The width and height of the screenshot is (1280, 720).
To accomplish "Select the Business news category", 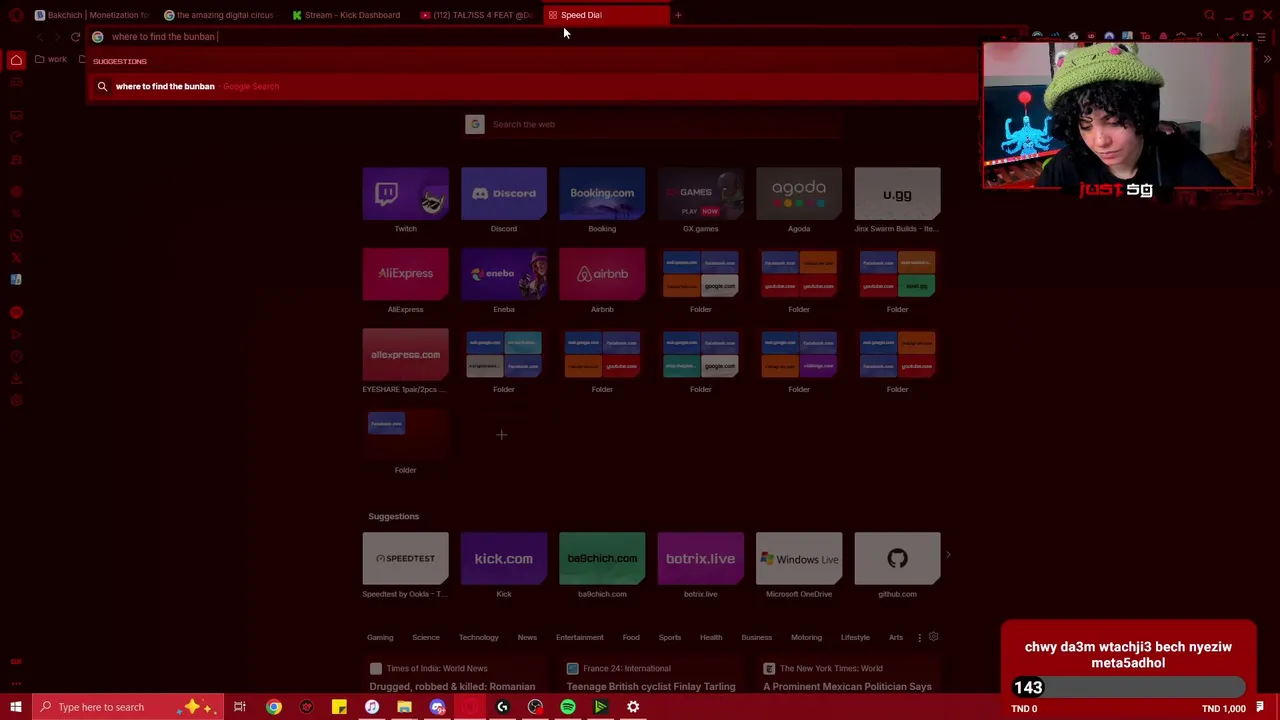I will [757, 638].
